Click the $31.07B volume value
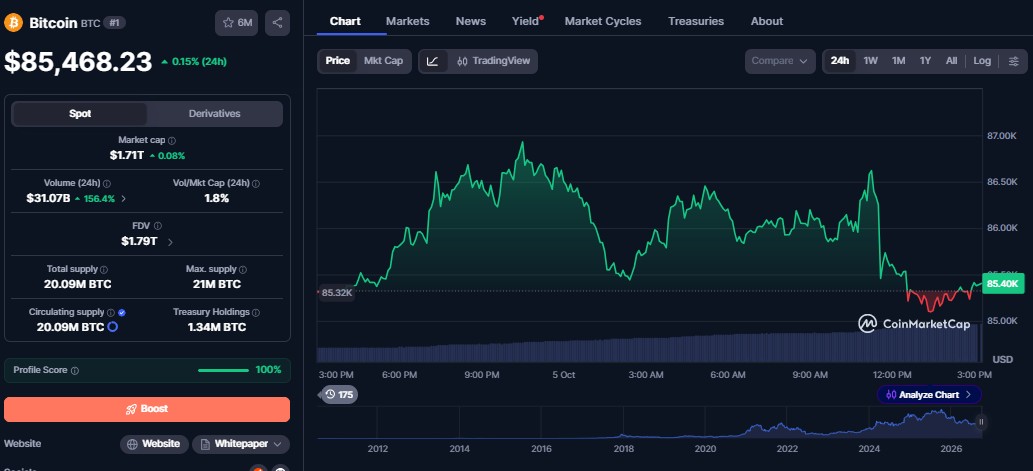 point(48,198)
